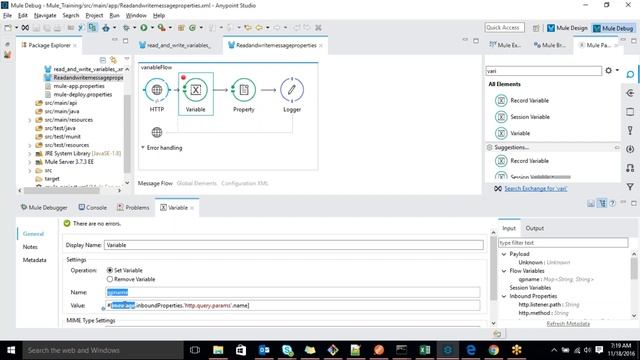Expand the JRE System Library node
Viewport: 640px width, 360px height.
(29, 154)
